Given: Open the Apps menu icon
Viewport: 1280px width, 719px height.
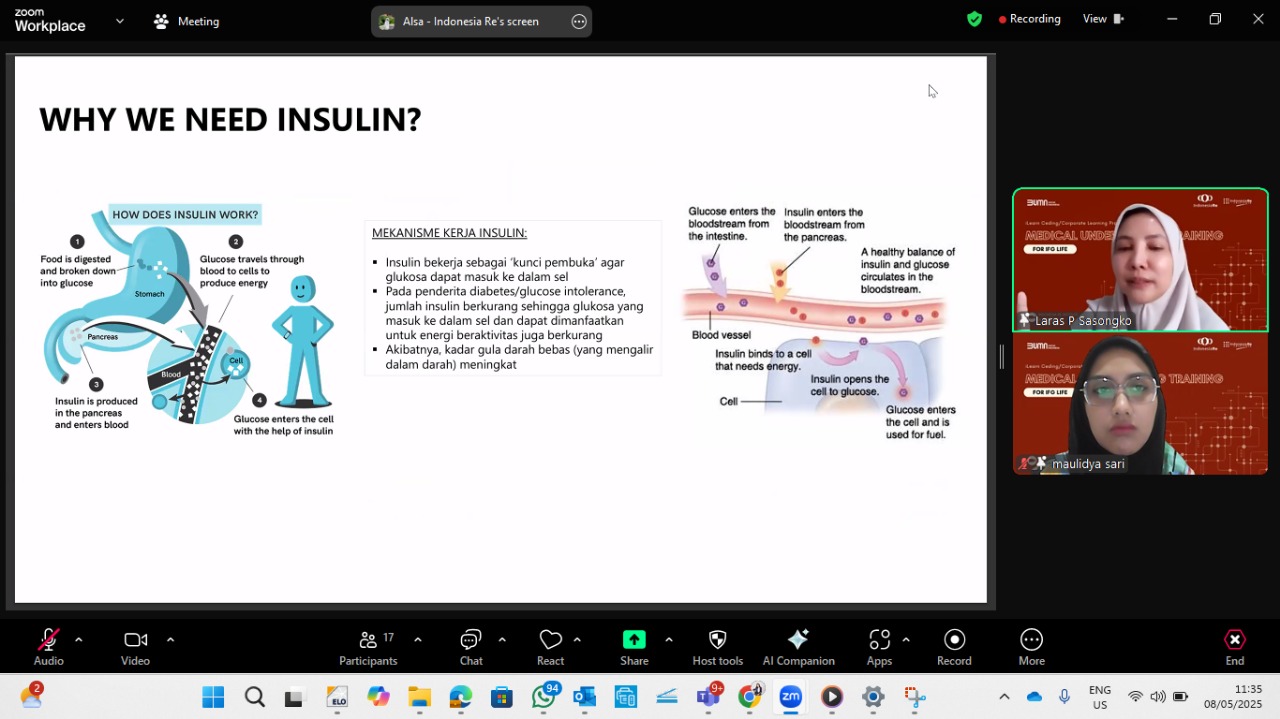Looking at the screenshot, I should (x=879, y=647).
